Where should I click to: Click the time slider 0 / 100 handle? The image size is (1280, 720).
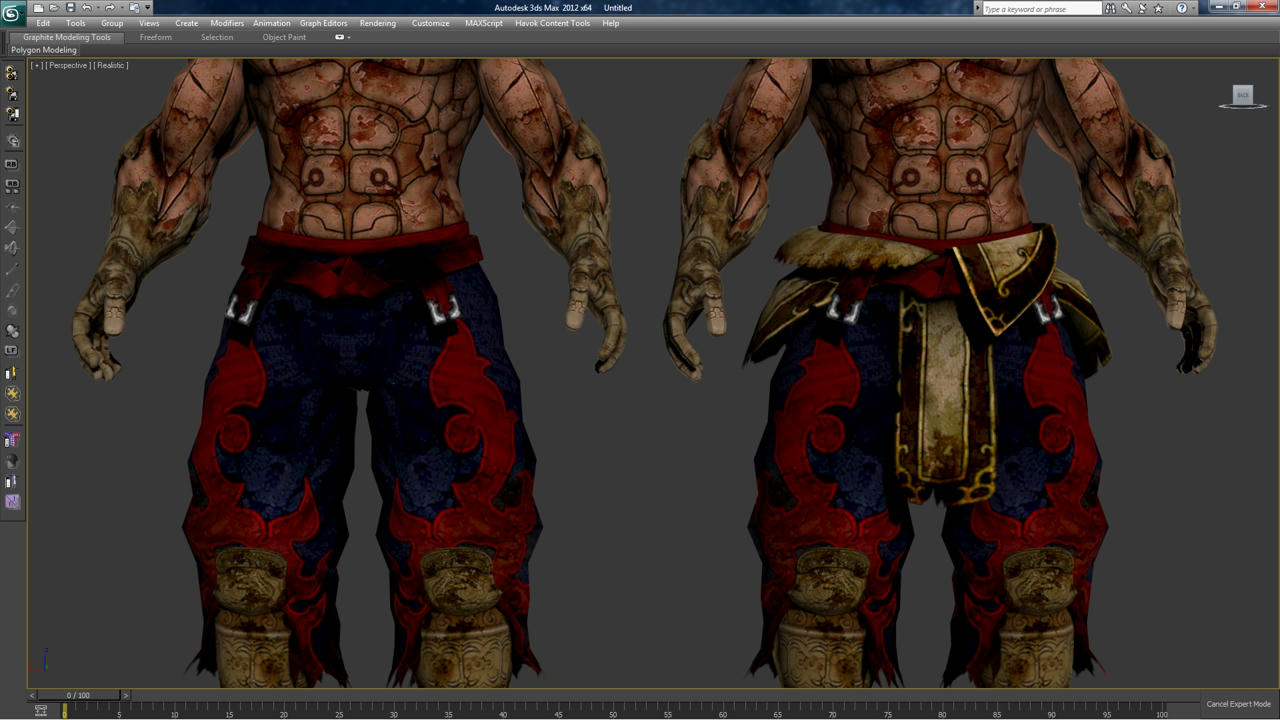coord(78,695)
